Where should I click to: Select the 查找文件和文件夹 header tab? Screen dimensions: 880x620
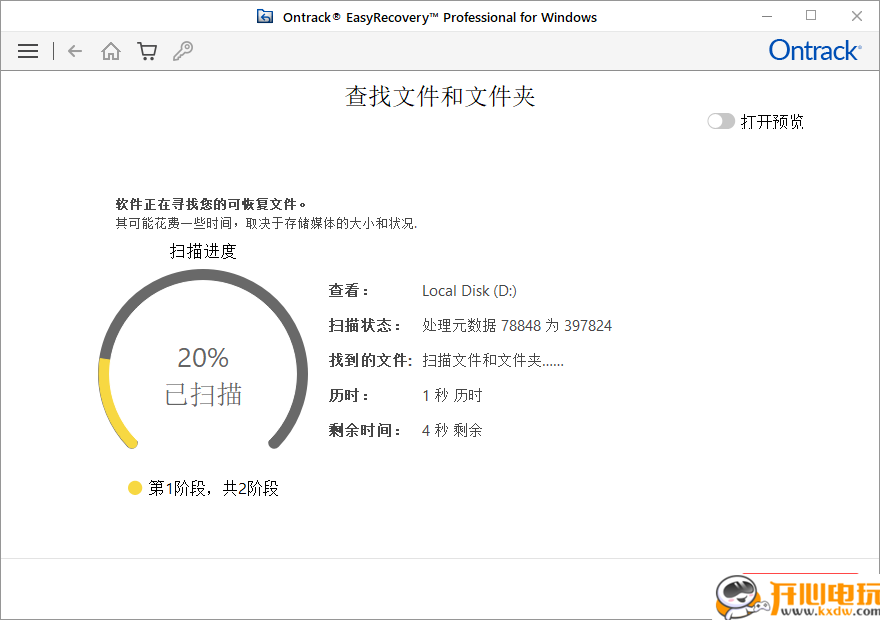coord(439,96)
